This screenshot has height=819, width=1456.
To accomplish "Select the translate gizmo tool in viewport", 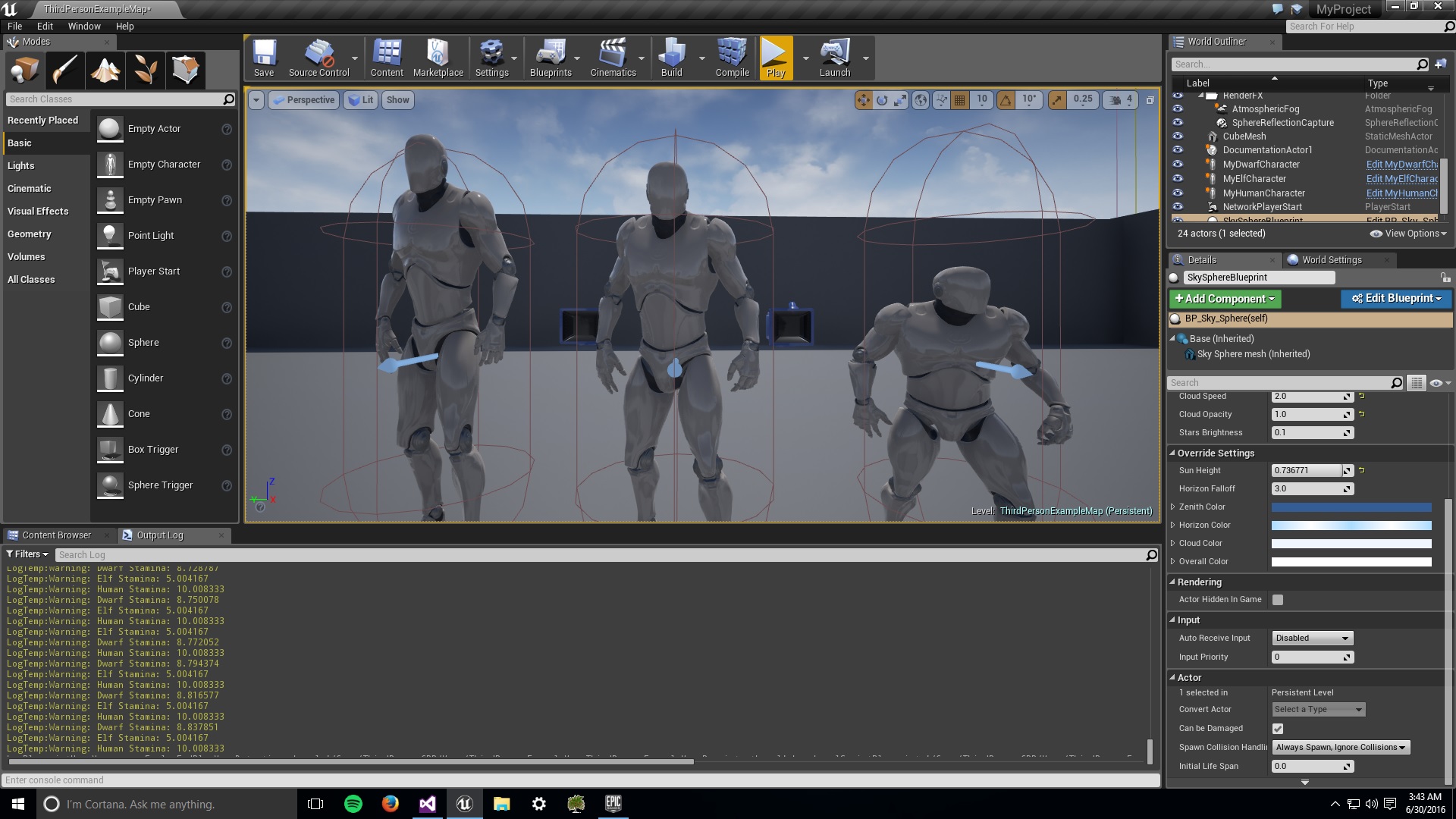I will pyautogui.click(x=863, y=99).
